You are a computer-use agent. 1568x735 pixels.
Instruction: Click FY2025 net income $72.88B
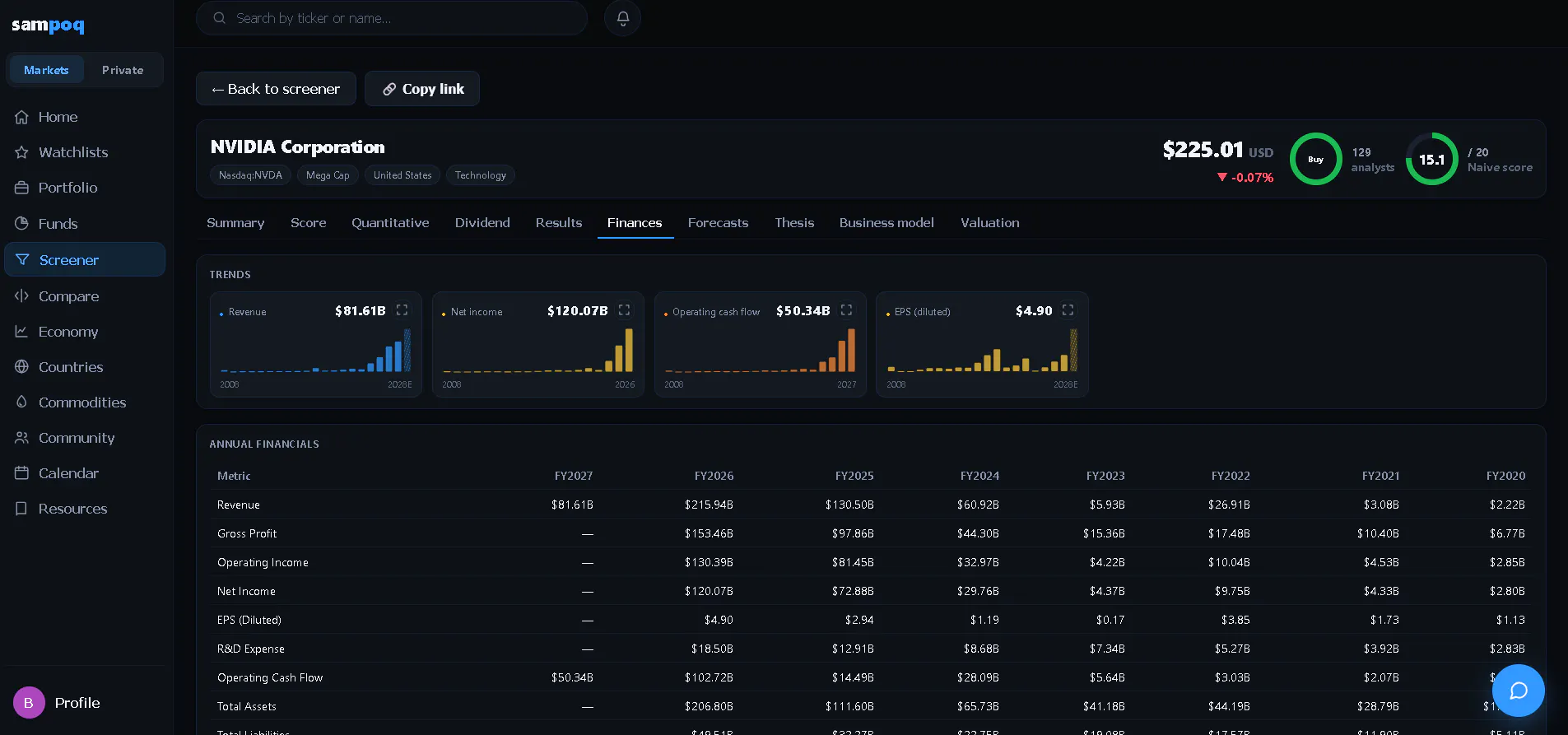[853, 591]
